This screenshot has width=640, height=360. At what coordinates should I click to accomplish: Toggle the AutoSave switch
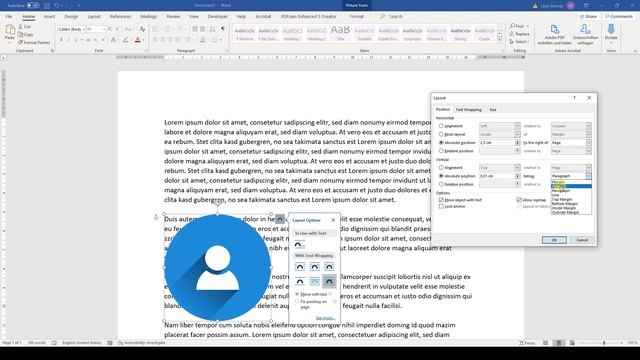(33, 5)
